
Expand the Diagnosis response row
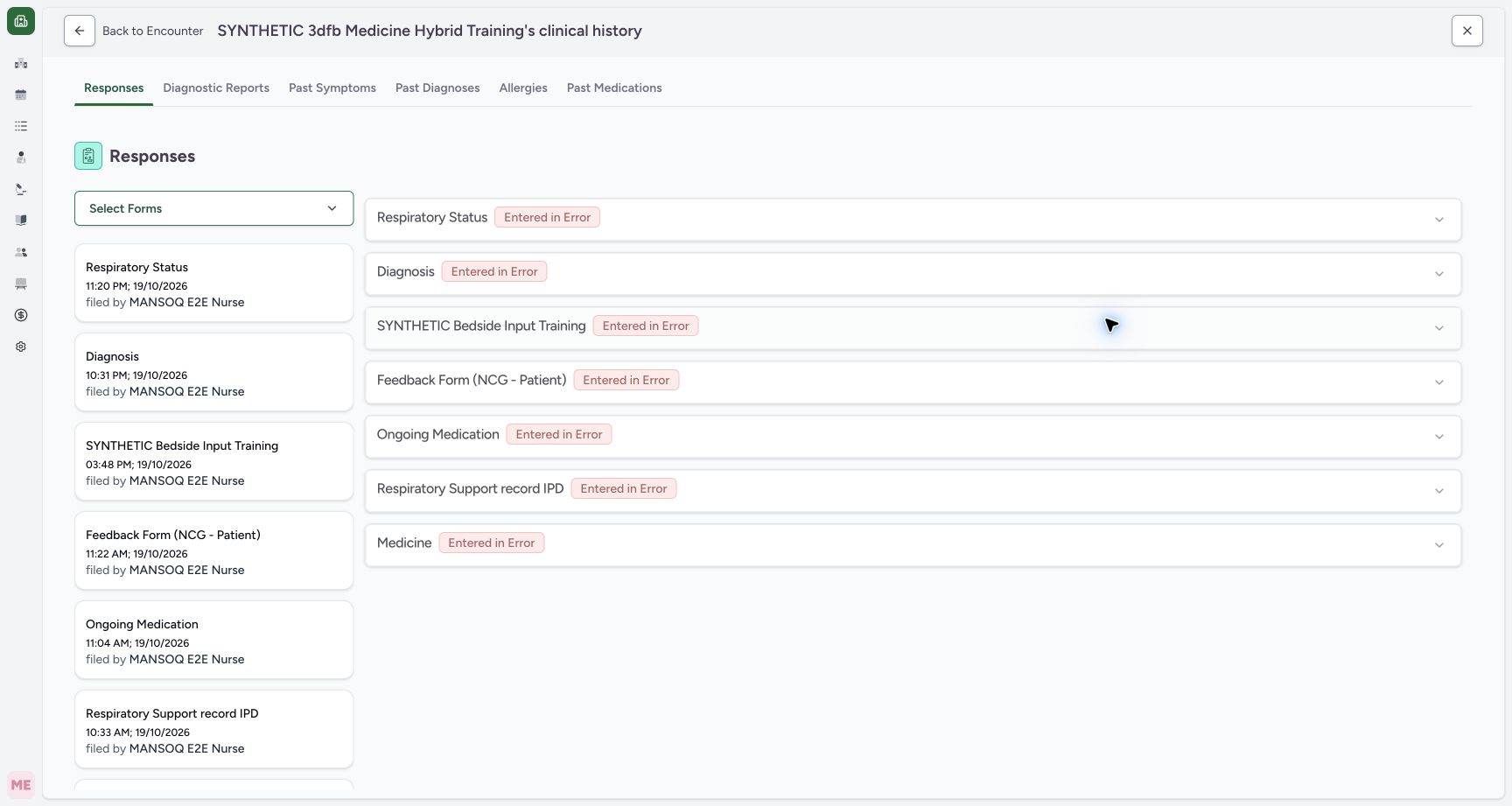coord(913,273)
